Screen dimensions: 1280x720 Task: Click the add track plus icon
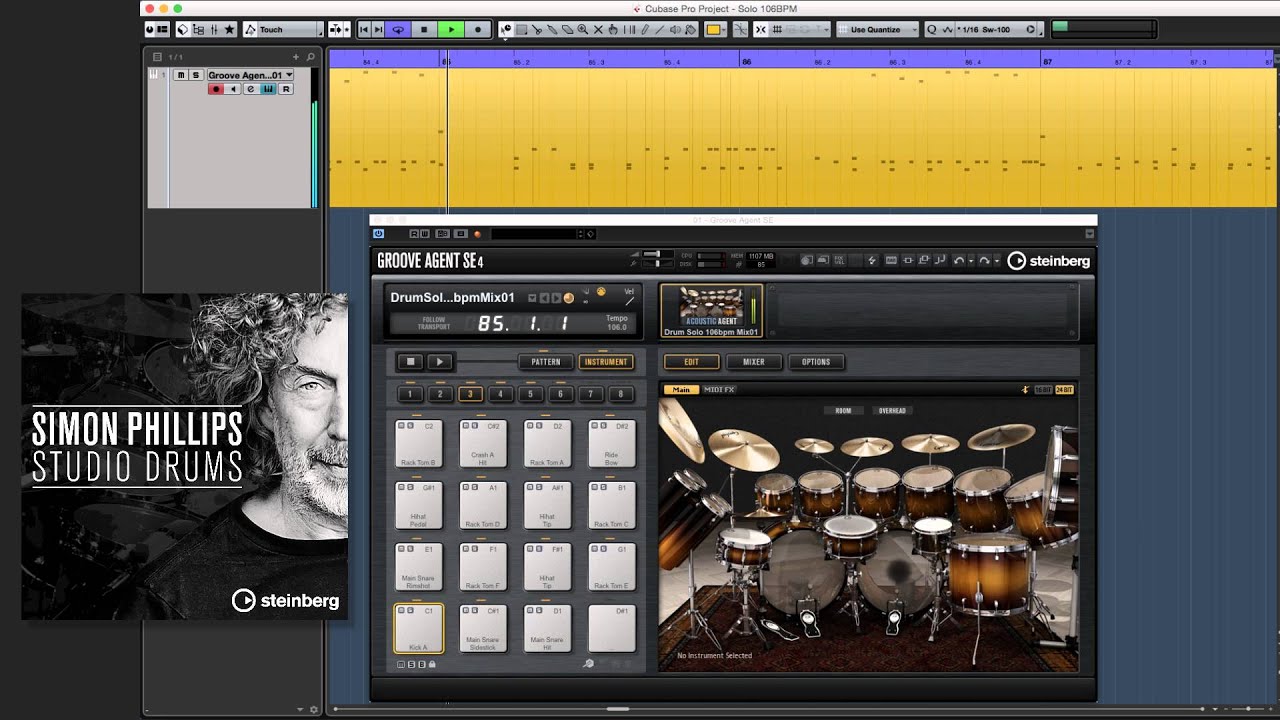pos(296,57)
